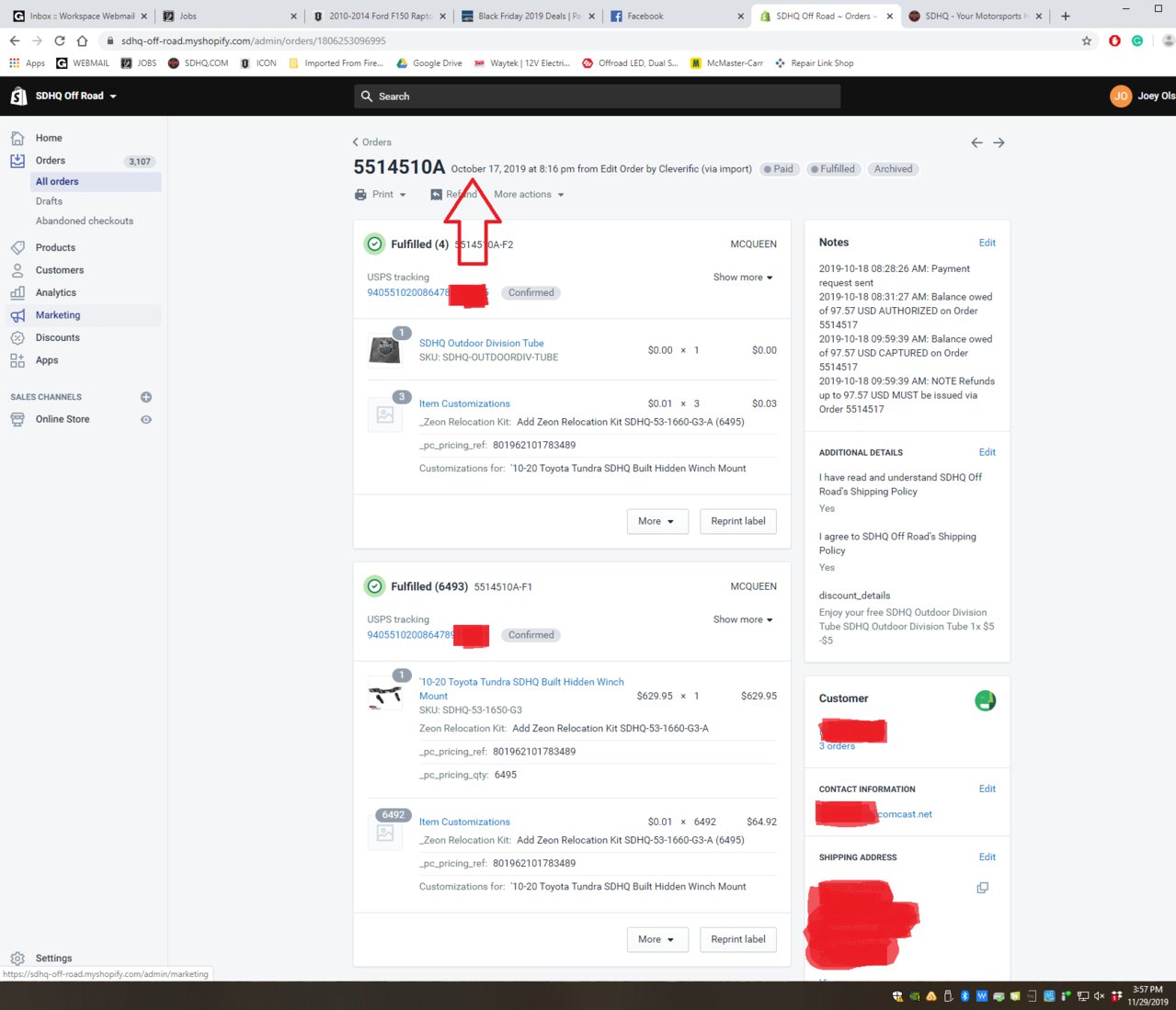
Task: Open the Home sidebar icon
Action: click(x=17, y=138)
